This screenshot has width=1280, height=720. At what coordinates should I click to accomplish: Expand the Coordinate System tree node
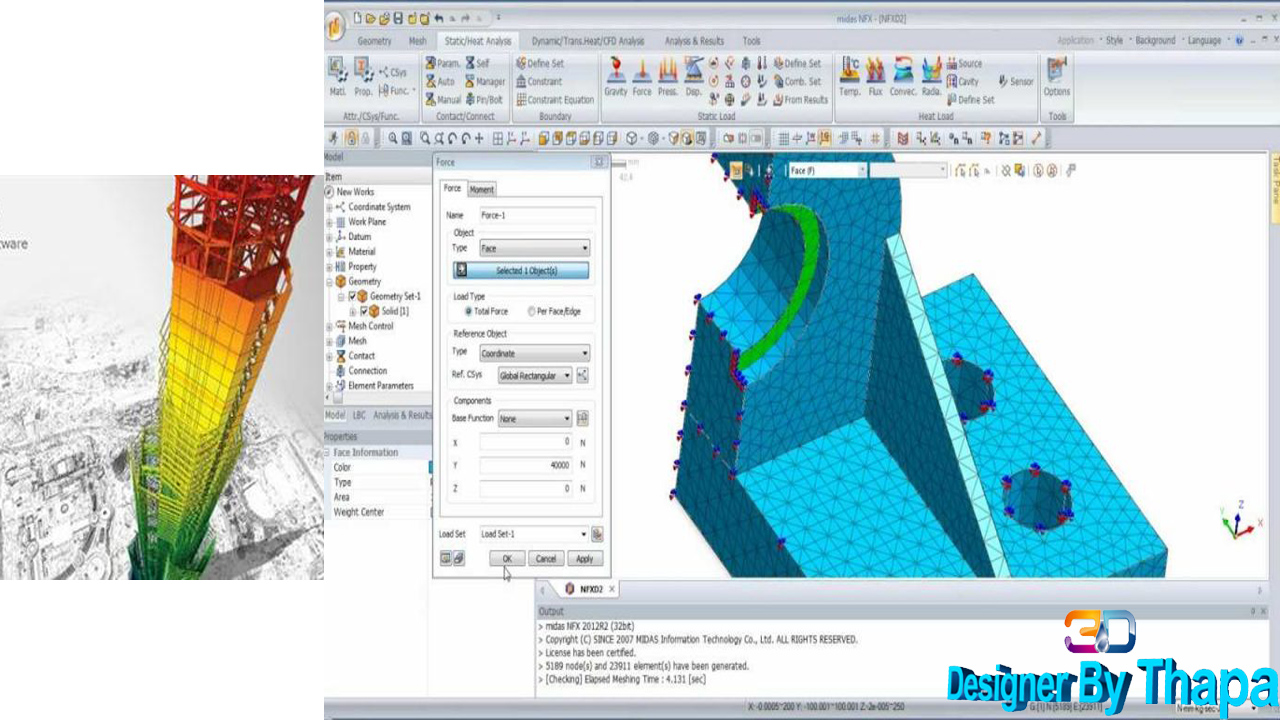click(330, 207)
